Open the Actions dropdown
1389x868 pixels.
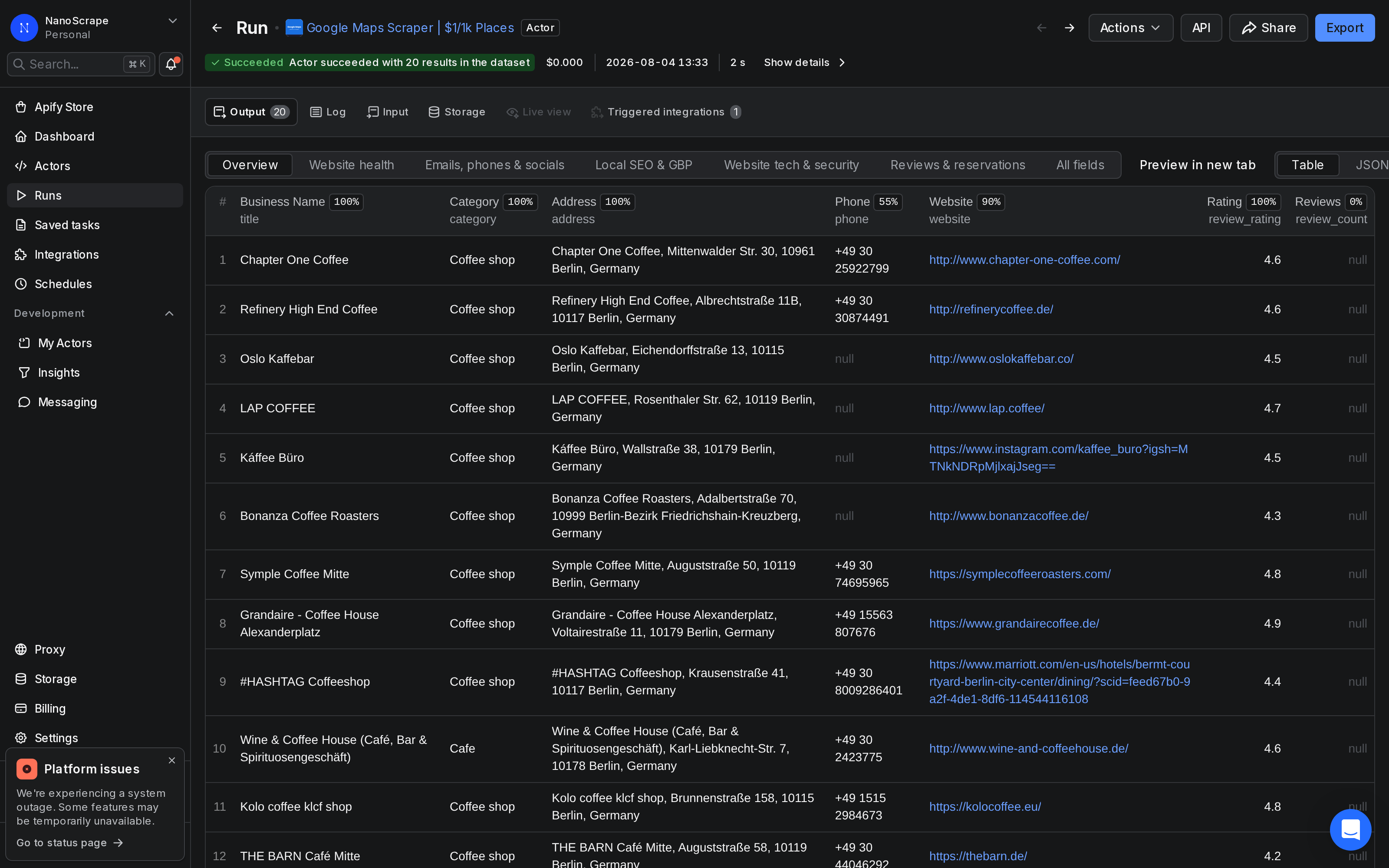1130,27
